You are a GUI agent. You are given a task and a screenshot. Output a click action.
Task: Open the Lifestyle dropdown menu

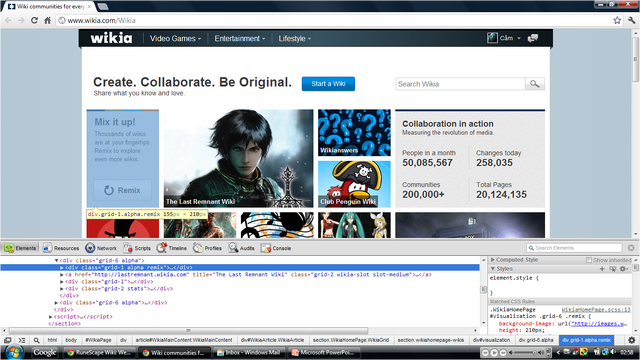tap(295, 38)
